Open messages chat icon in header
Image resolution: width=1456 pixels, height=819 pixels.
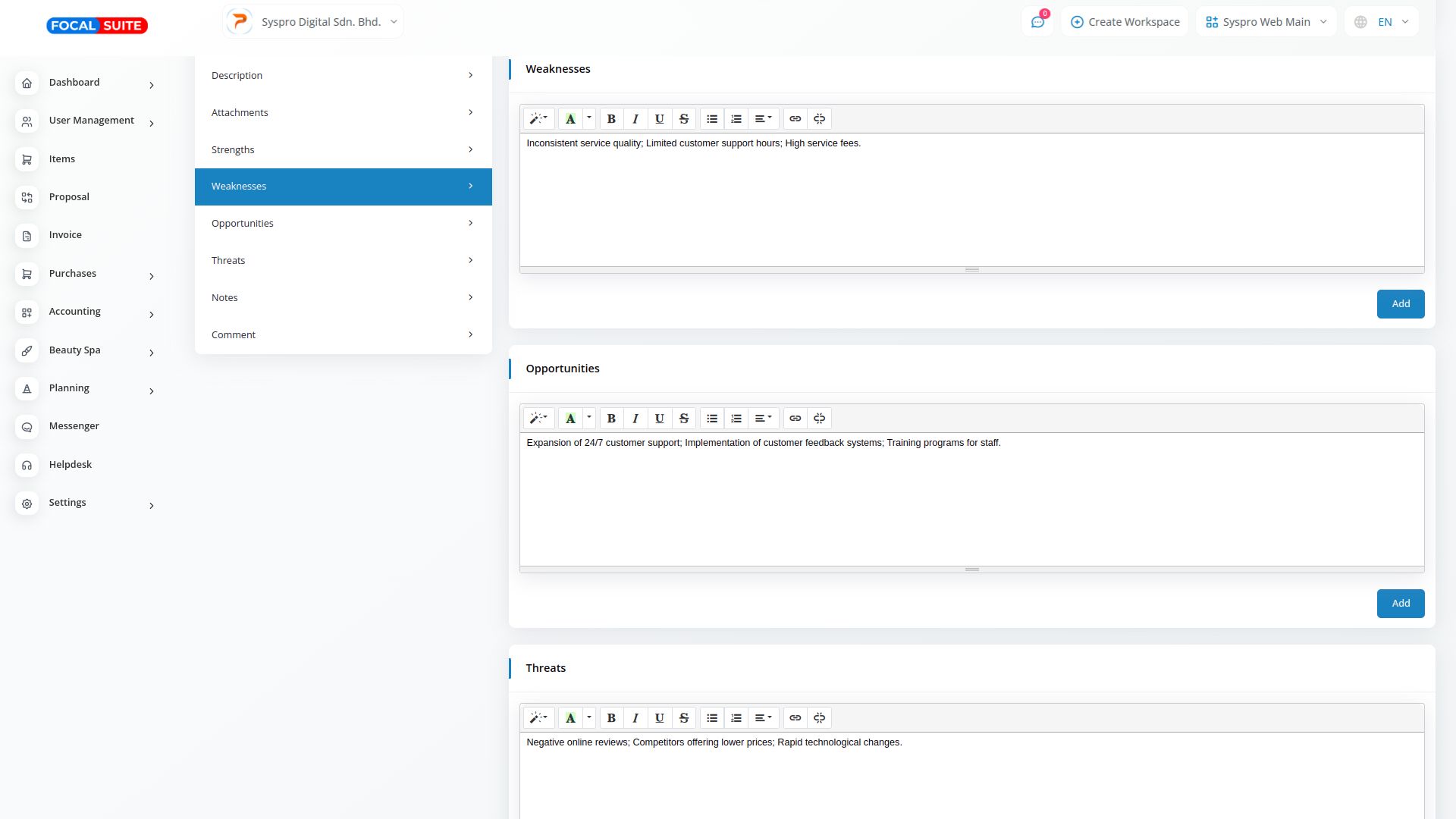coord(1037,22)
